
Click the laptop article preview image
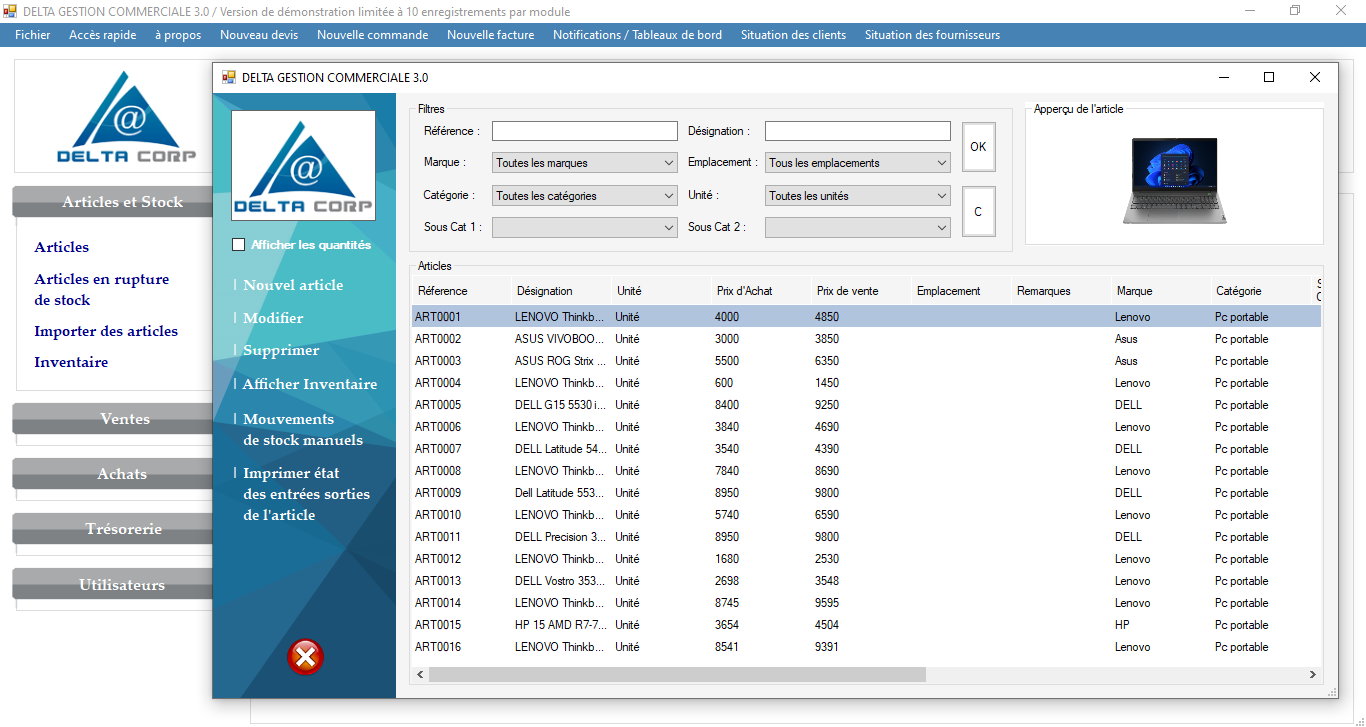point(1174,180)
